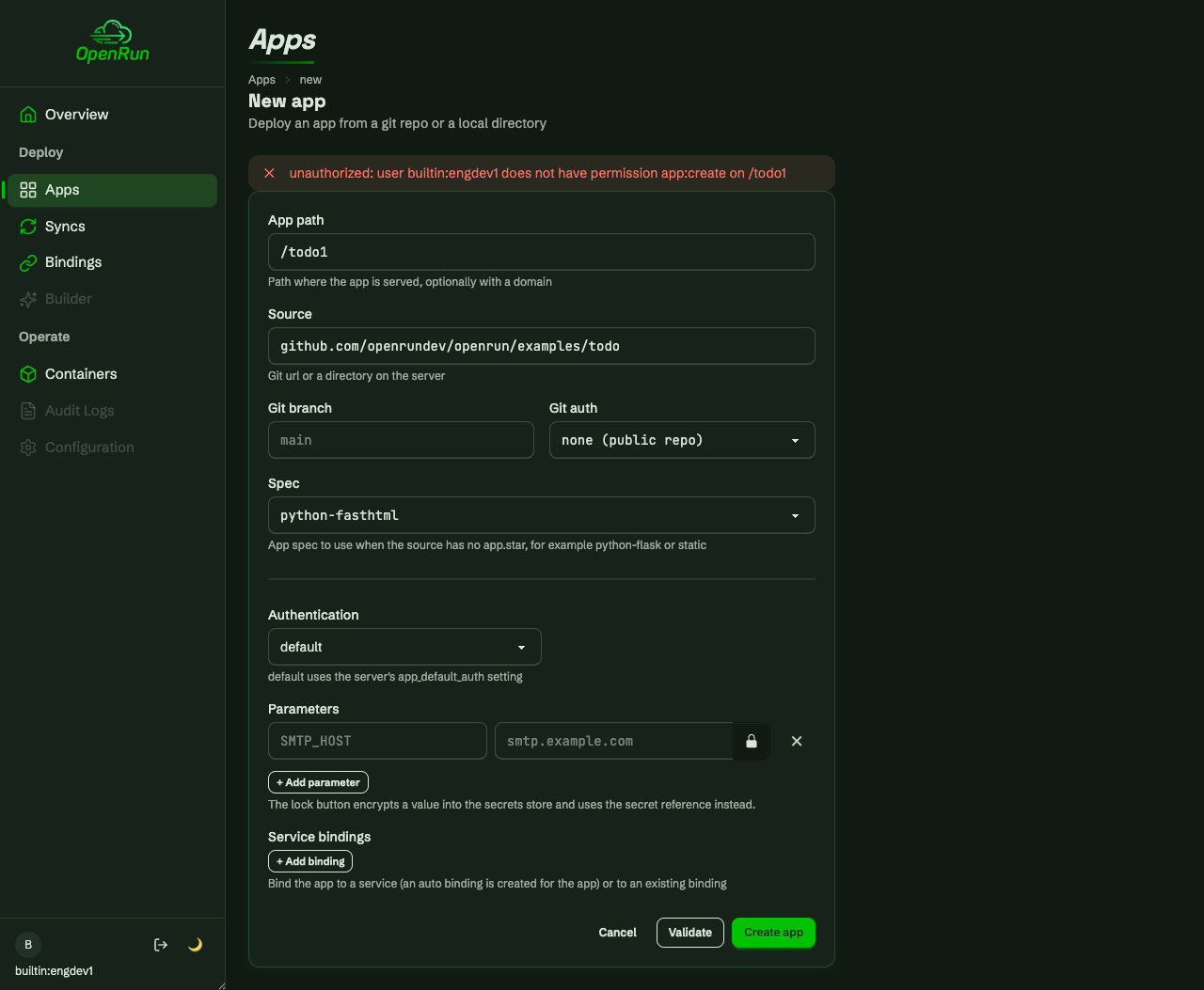1204x990 pixels.
Task: Click the Apps breadcrumb link
Action: tap(261, 80)
